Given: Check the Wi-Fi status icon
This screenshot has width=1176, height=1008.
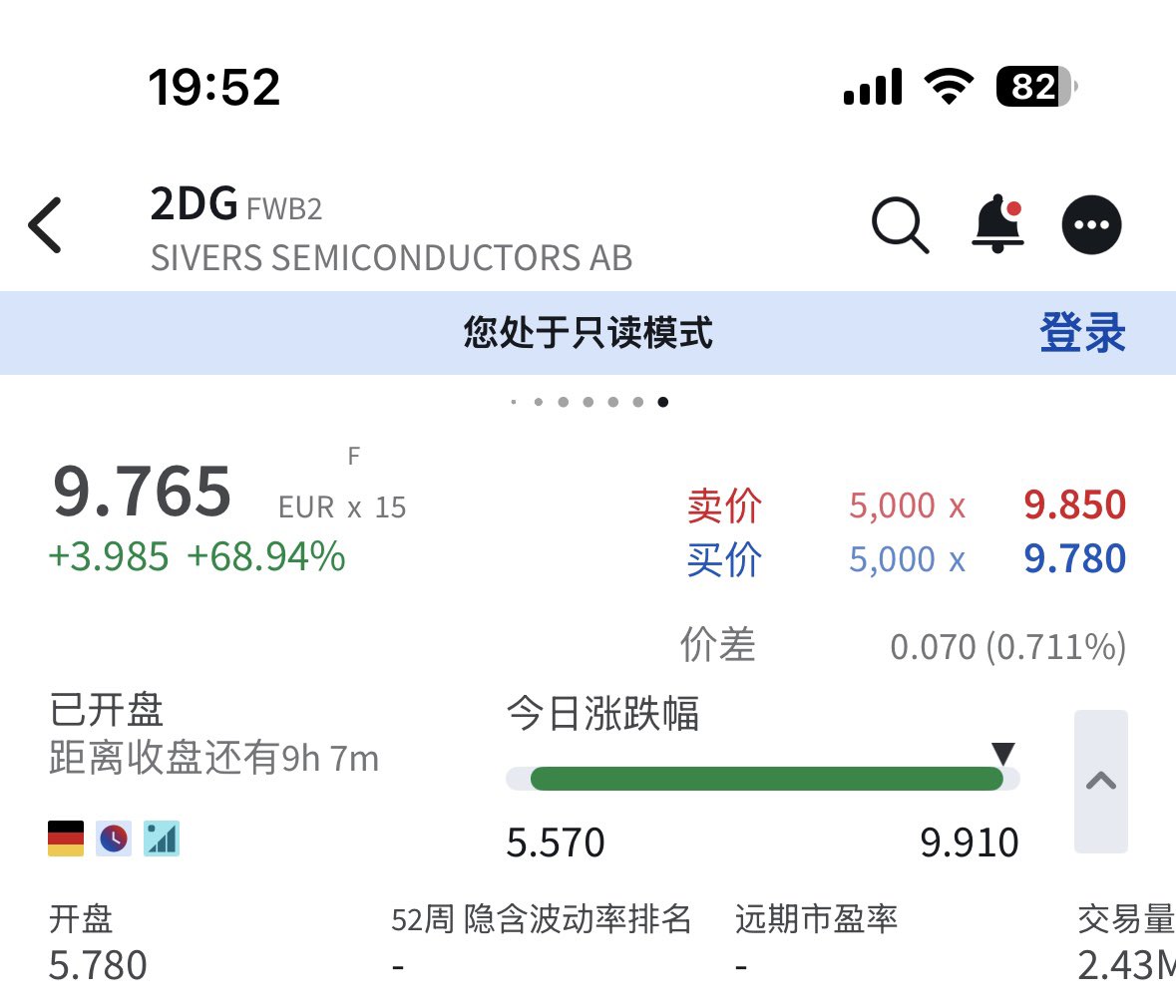Looking at the screenshot, I should tap(949, 86).
